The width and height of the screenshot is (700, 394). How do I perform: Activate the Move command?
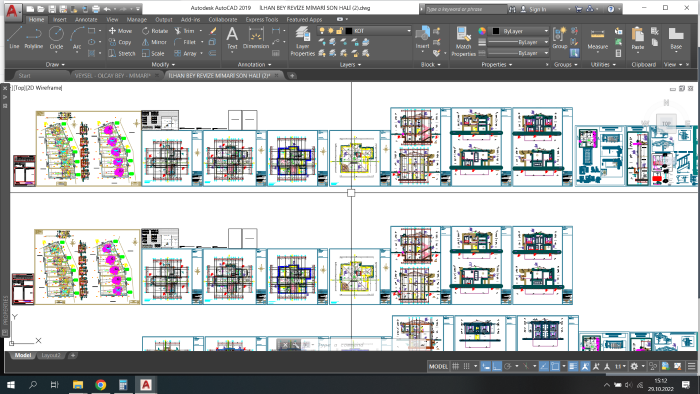[120, 31]
